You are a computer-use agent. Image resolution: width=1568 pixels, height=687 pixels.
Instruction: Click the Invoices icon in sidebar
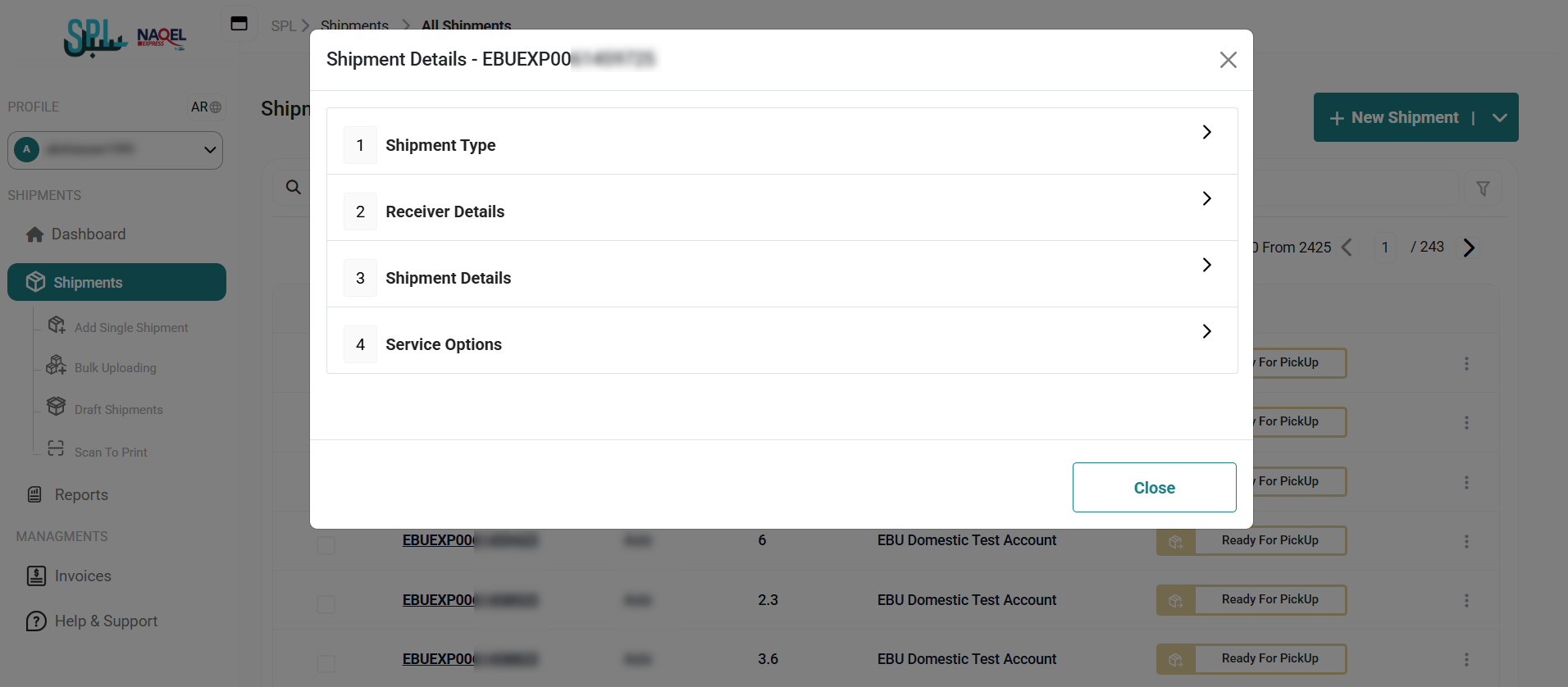(x=36, y=576)
